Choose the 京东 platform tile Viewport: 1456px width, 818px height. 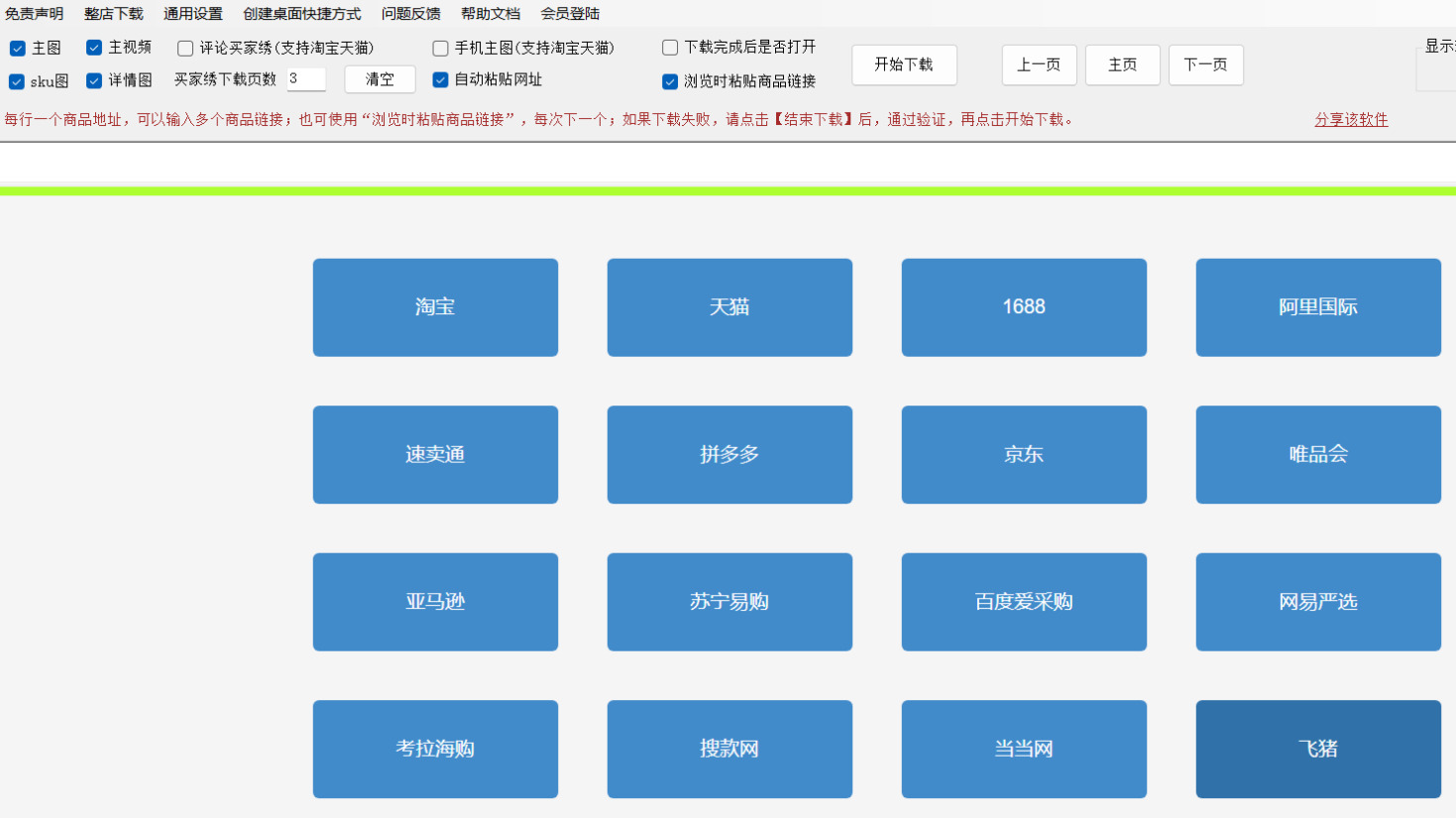[x=1024, y=455]
